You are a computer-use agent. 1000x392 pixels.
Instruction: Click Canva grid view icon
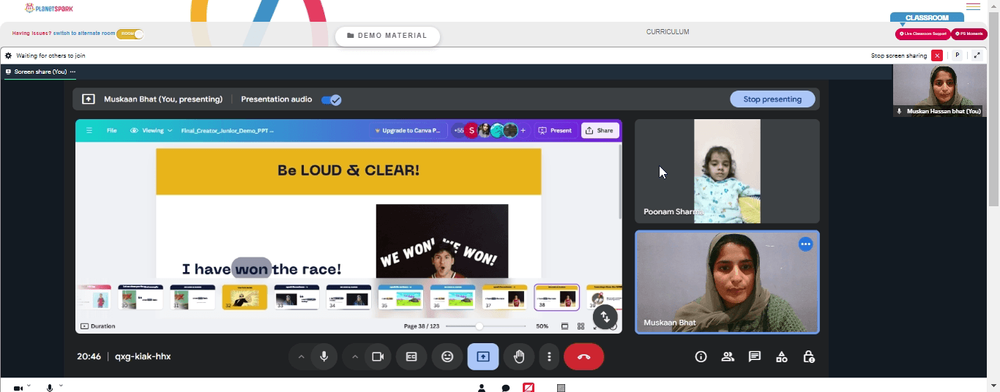coord(580,326)
